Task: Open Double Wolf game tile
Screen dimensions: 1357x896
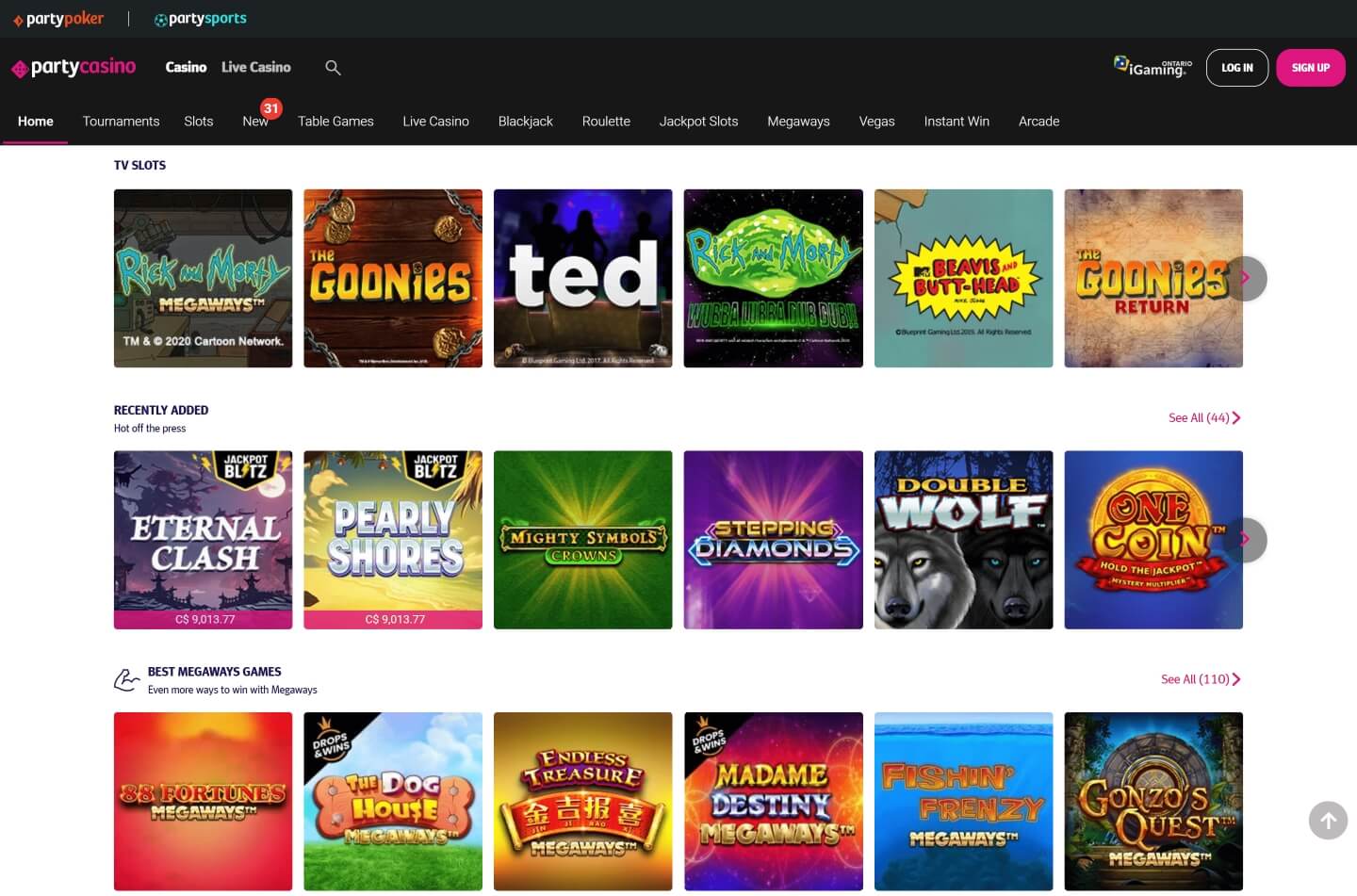Action: (964, 540)
